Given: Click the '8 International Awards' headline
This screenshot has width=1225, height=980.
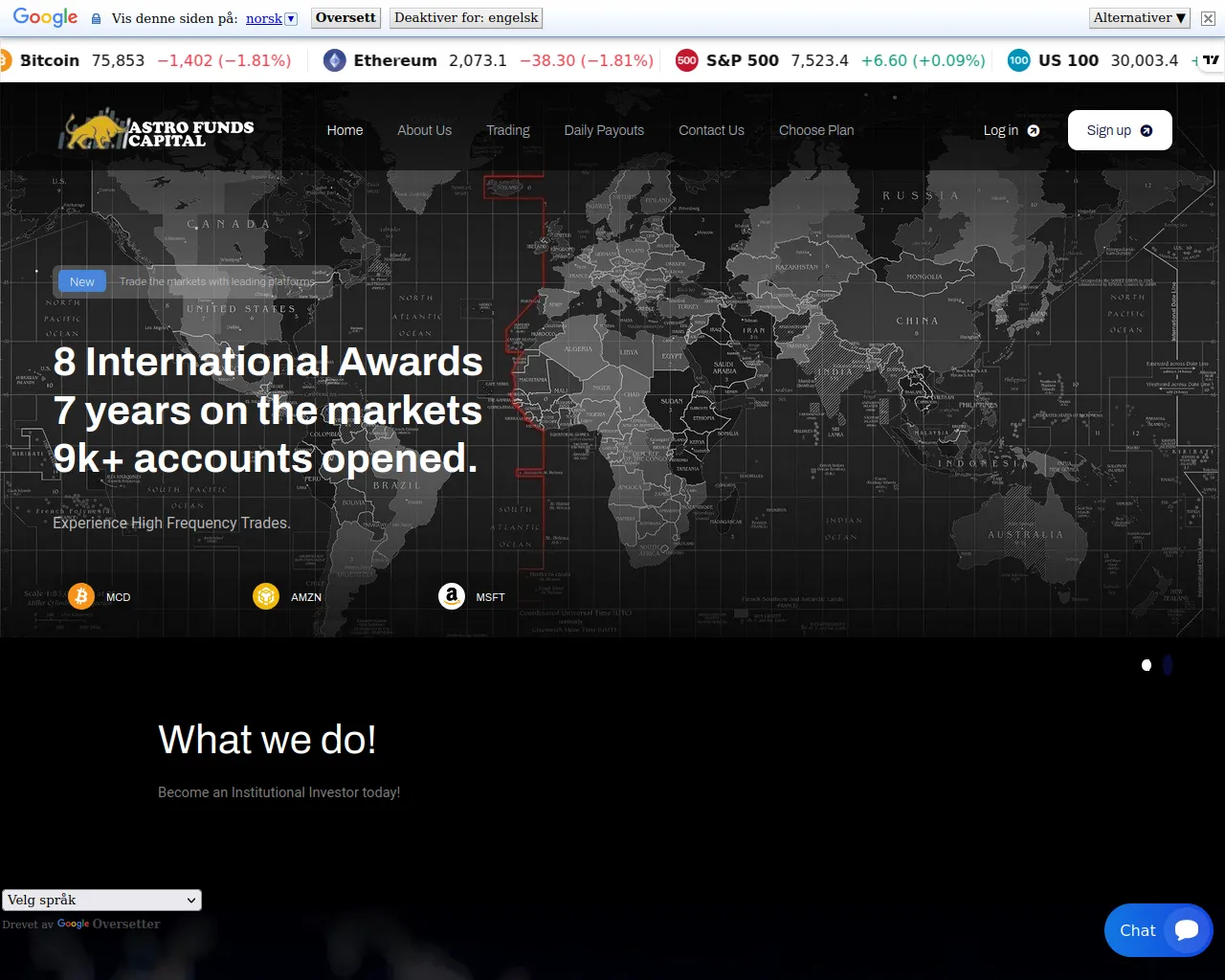Looking at the screenshot, I should tap(268, 362).
